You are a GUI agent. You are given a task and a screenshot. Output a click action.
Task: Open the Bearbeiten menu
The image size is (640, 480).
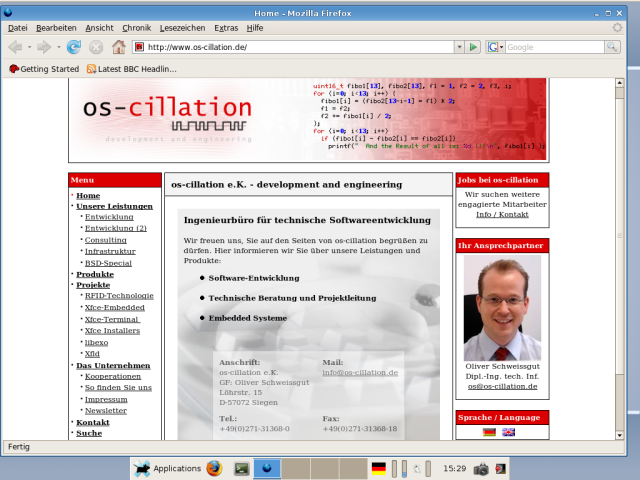pos(56,28)
